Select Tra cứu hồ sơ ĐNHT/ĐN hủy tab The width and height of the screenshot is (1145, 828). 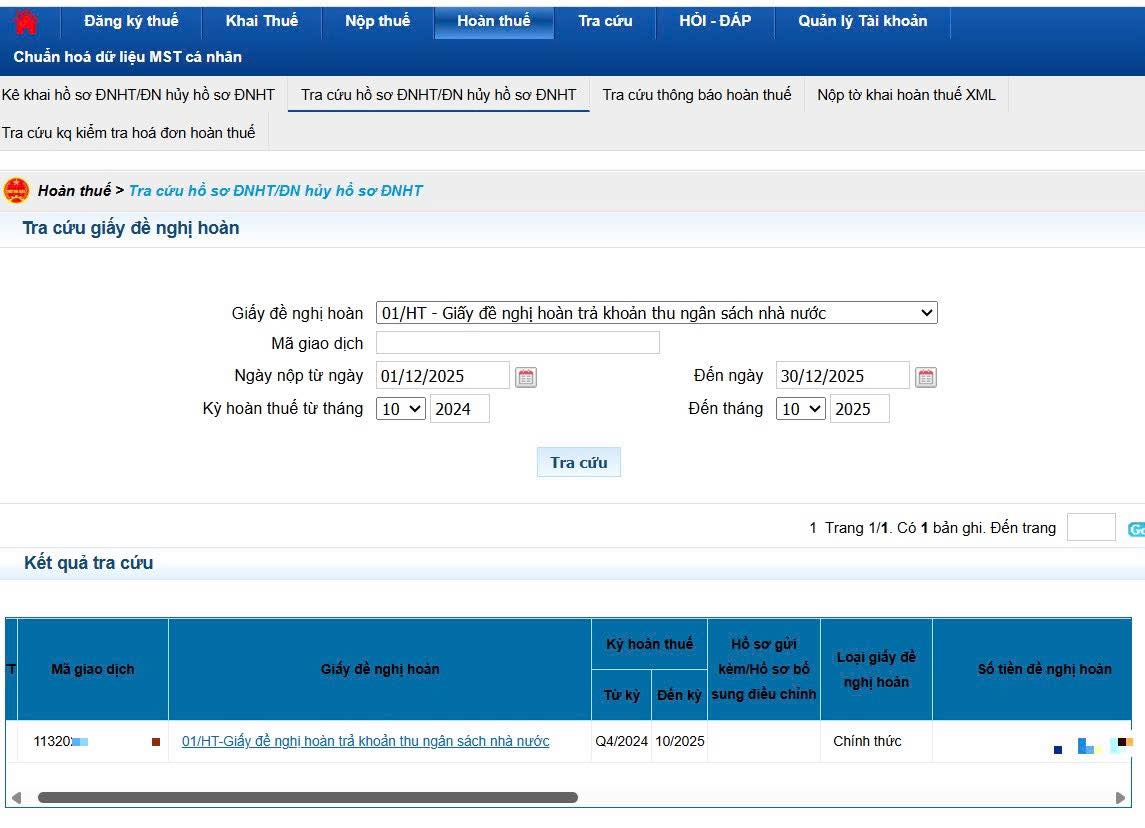coord(439,95)
